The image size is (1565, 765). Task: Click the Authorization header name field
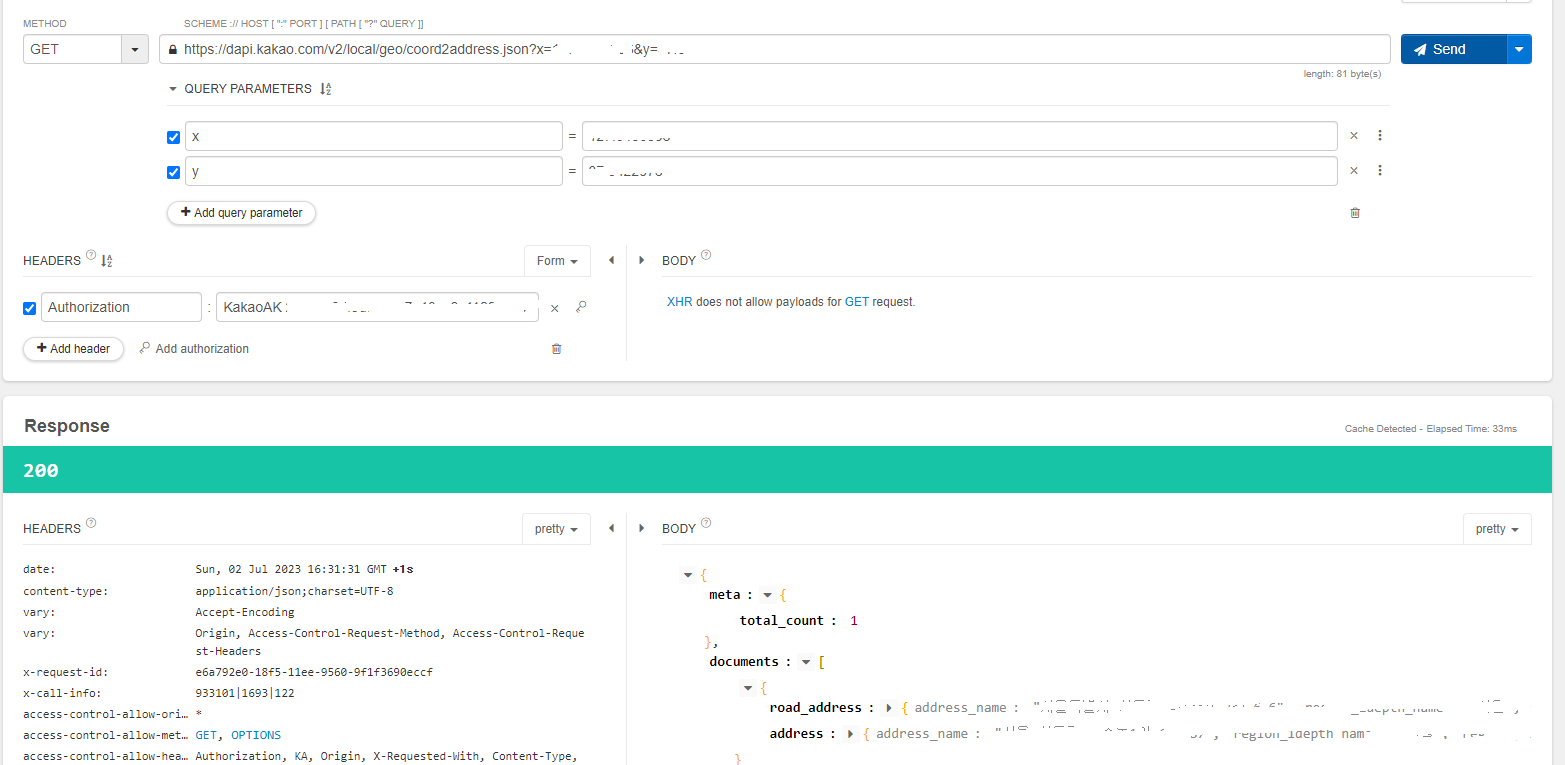tap(121, 307)
